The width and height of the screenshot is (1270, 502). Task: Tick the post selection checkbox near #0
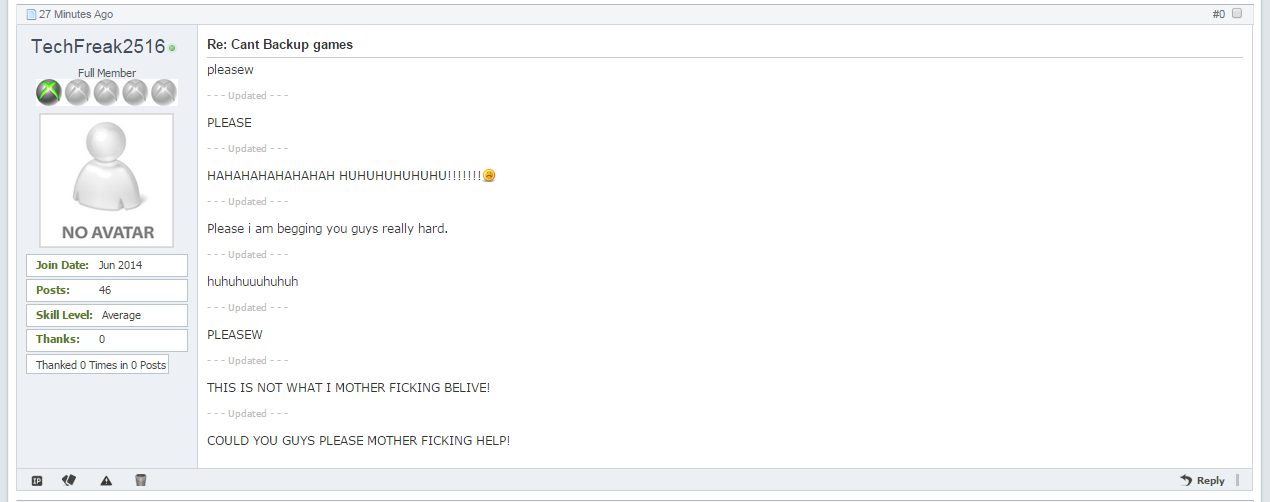pyautogui.click(x=1237, y=14)
